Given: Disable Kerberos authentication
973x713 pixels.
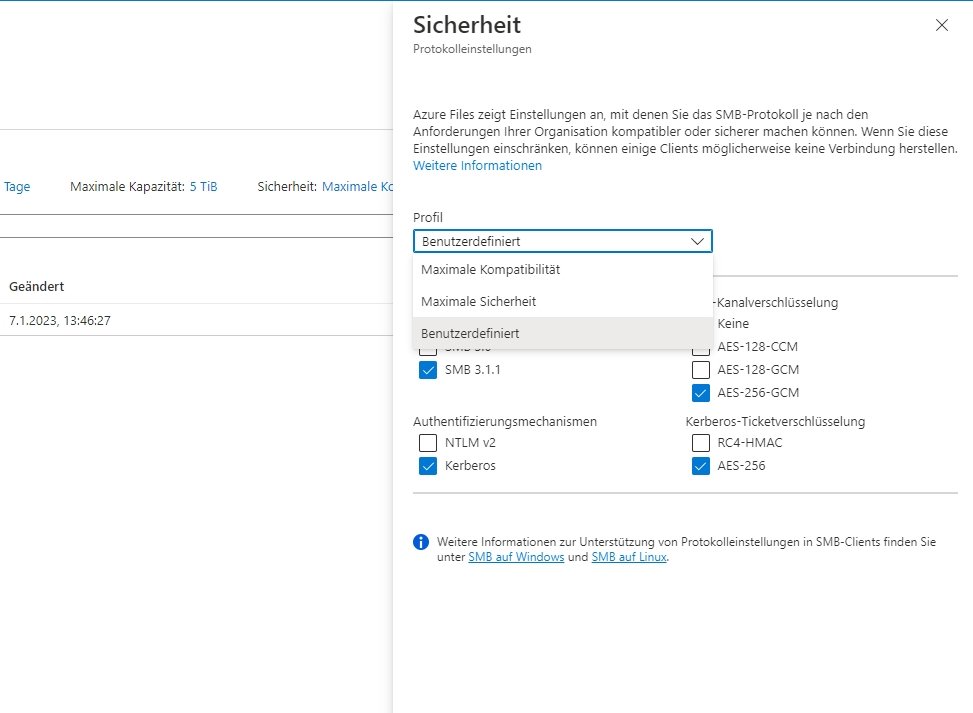Looking at the screenshot, I should 427,465.
